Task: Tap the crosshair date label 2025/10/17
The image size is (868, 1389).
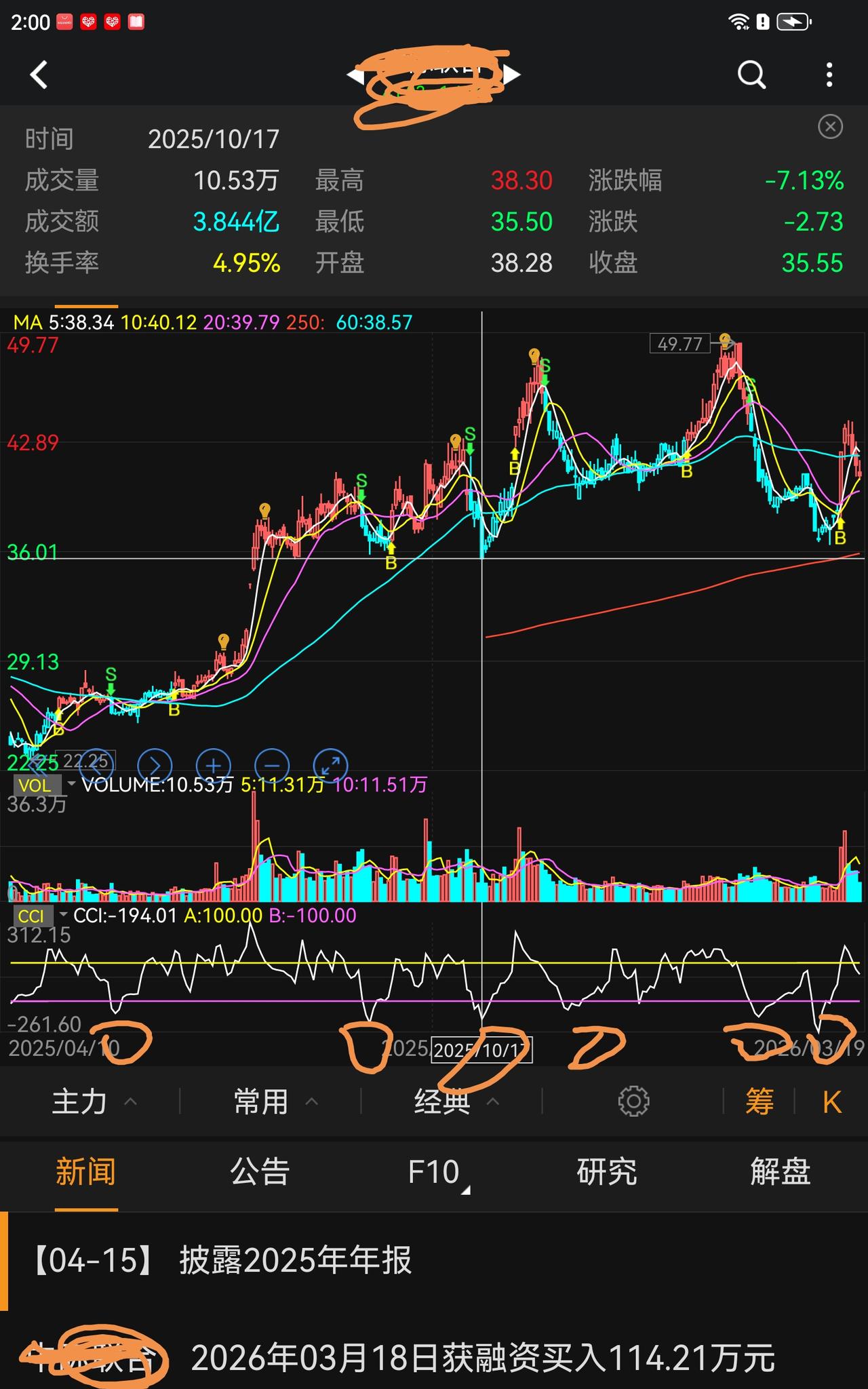Action: pyautogui.click(x=481, y=1050)
